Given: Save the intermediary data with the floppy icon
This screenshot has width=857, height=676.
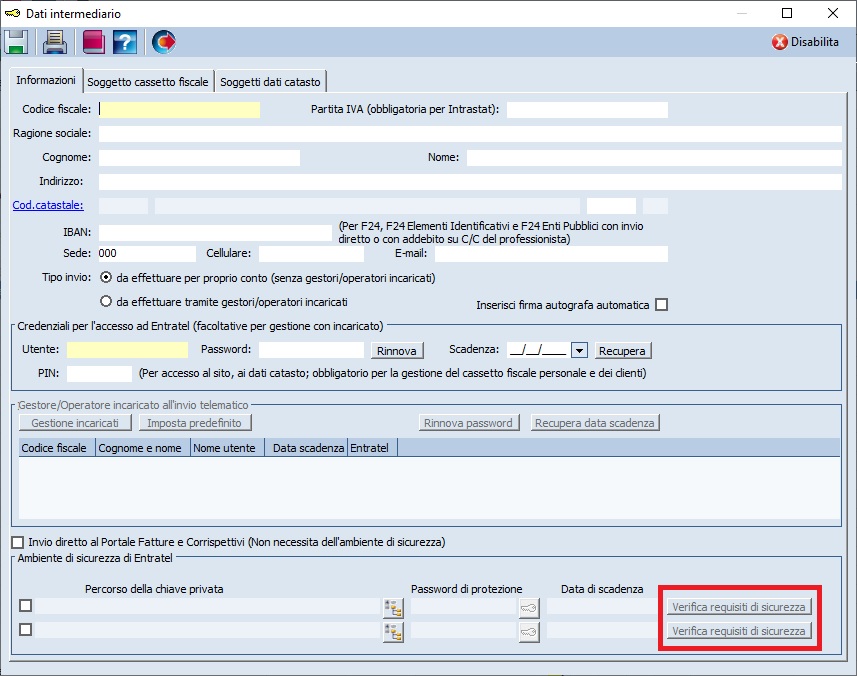Looking at the screenshot, I should [x=16, y=42].
